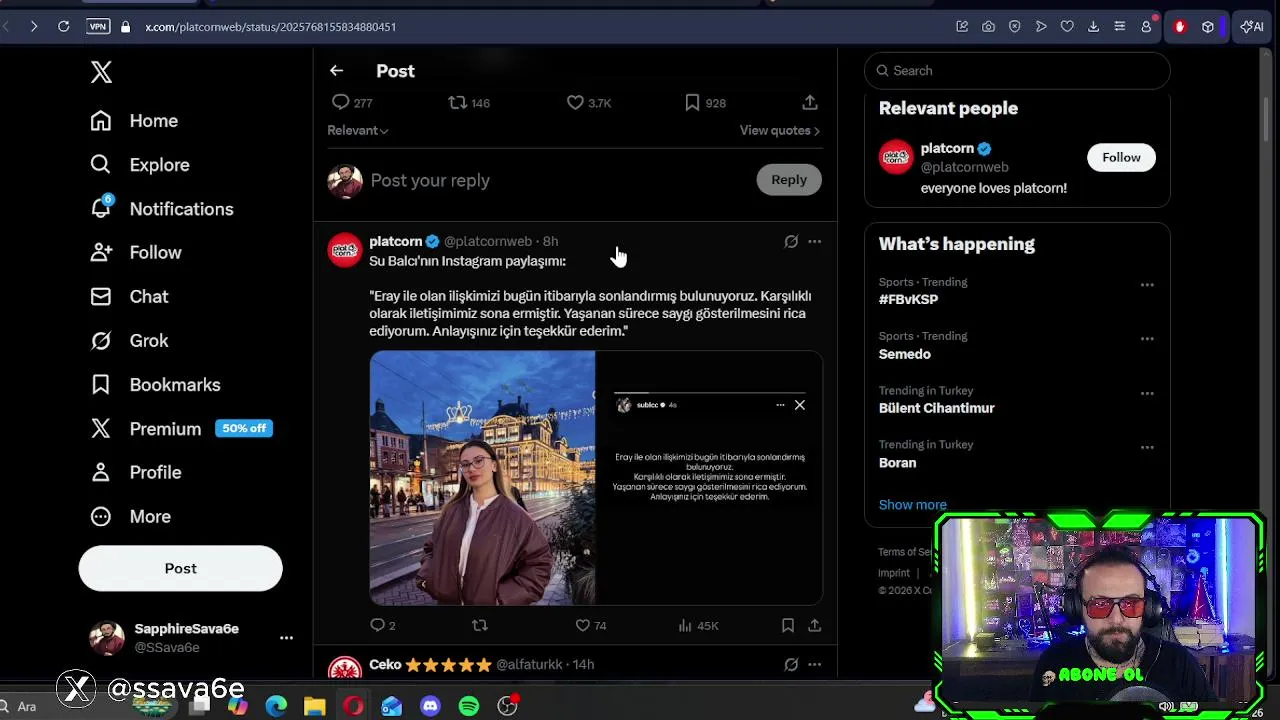The width and height of the screenshot is (1280, 720).
Task: Click the heart bookmark icon in browser toolbar
Action: (1067, 27)
